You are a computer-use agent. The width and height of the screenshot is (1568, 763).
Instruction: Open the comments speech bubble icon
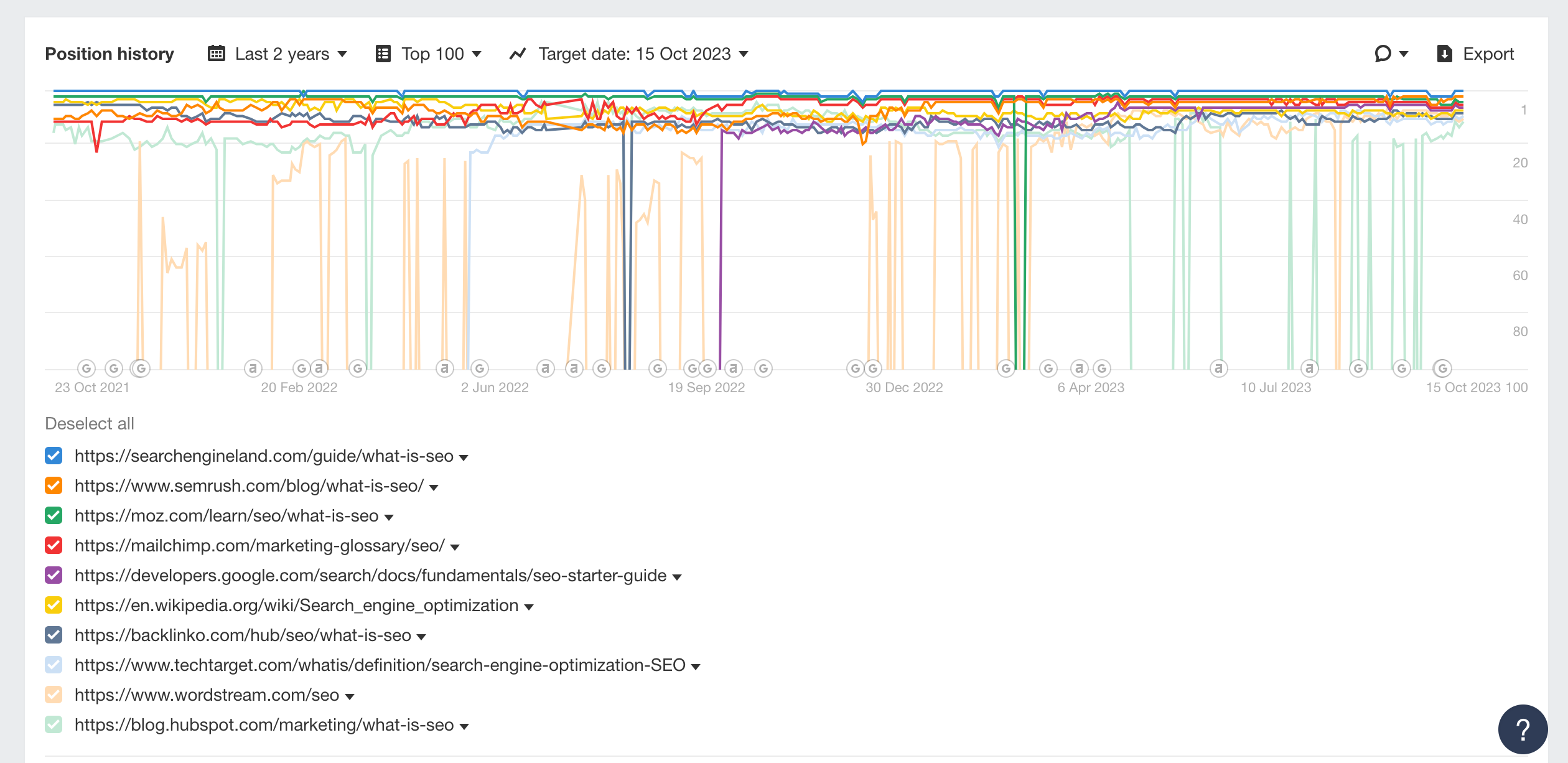point(1383,54)
